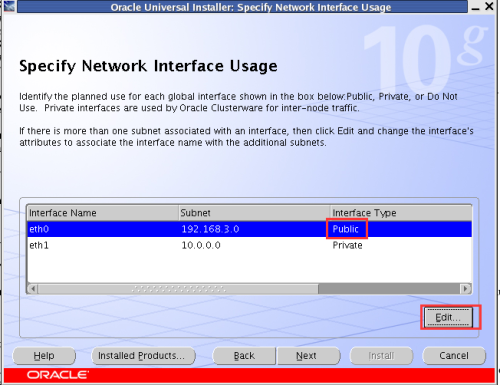Select the eth1 interface row

pyautogui.click(x=249, y=245)
